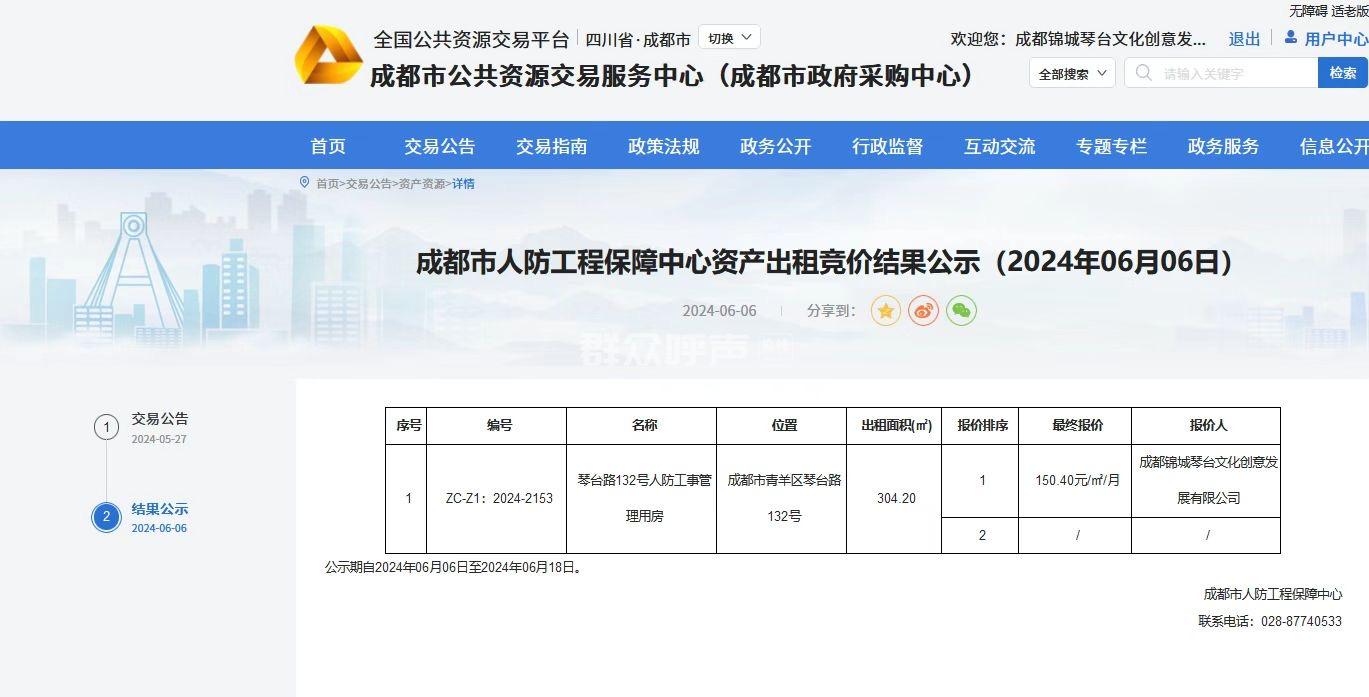
Task: Click the user center person icon
Action: [x=1290, y=38]
